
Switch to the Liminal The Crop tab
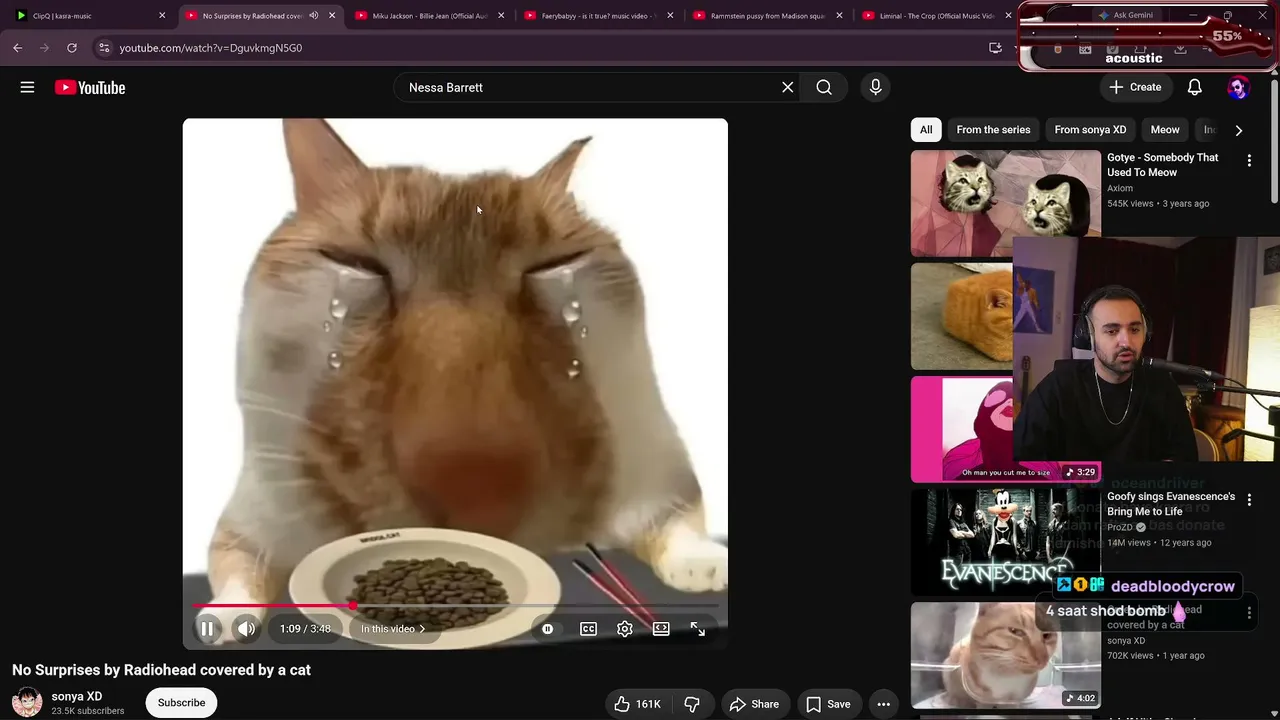coord(937,16)
